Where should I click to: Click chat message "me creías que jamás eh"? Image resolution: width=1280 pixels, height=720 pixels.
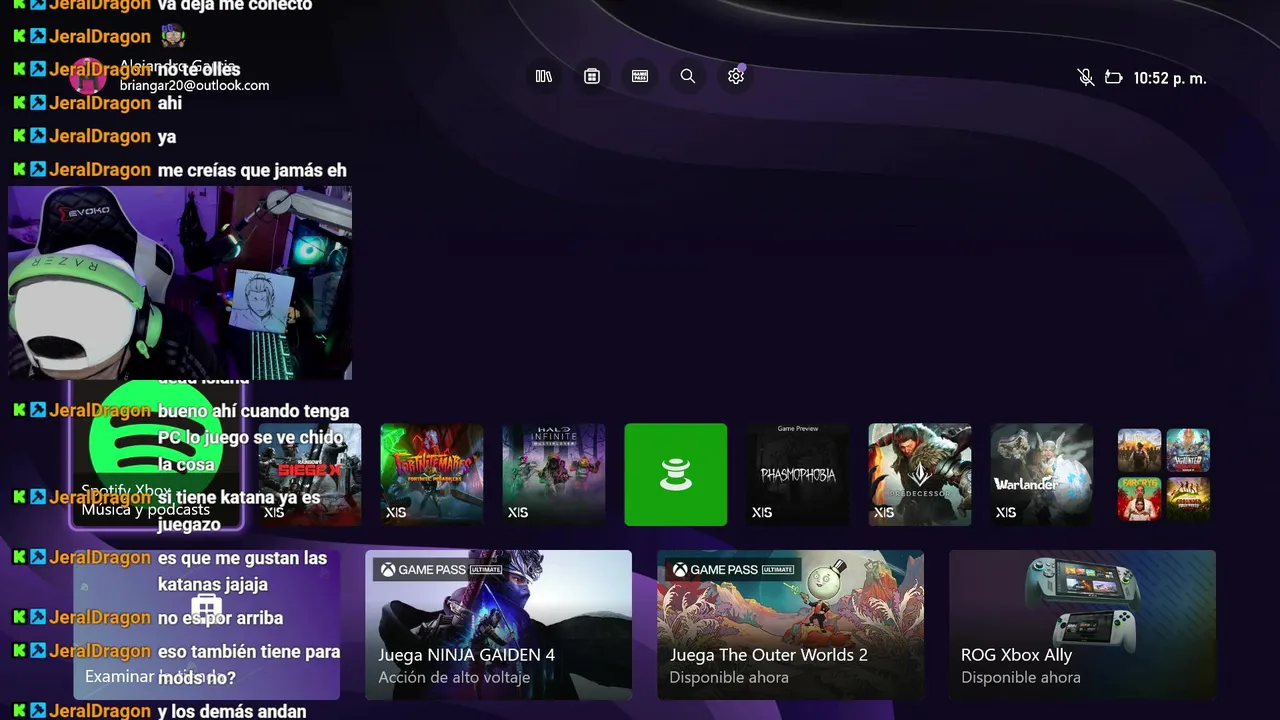click(x=252, y=170)
